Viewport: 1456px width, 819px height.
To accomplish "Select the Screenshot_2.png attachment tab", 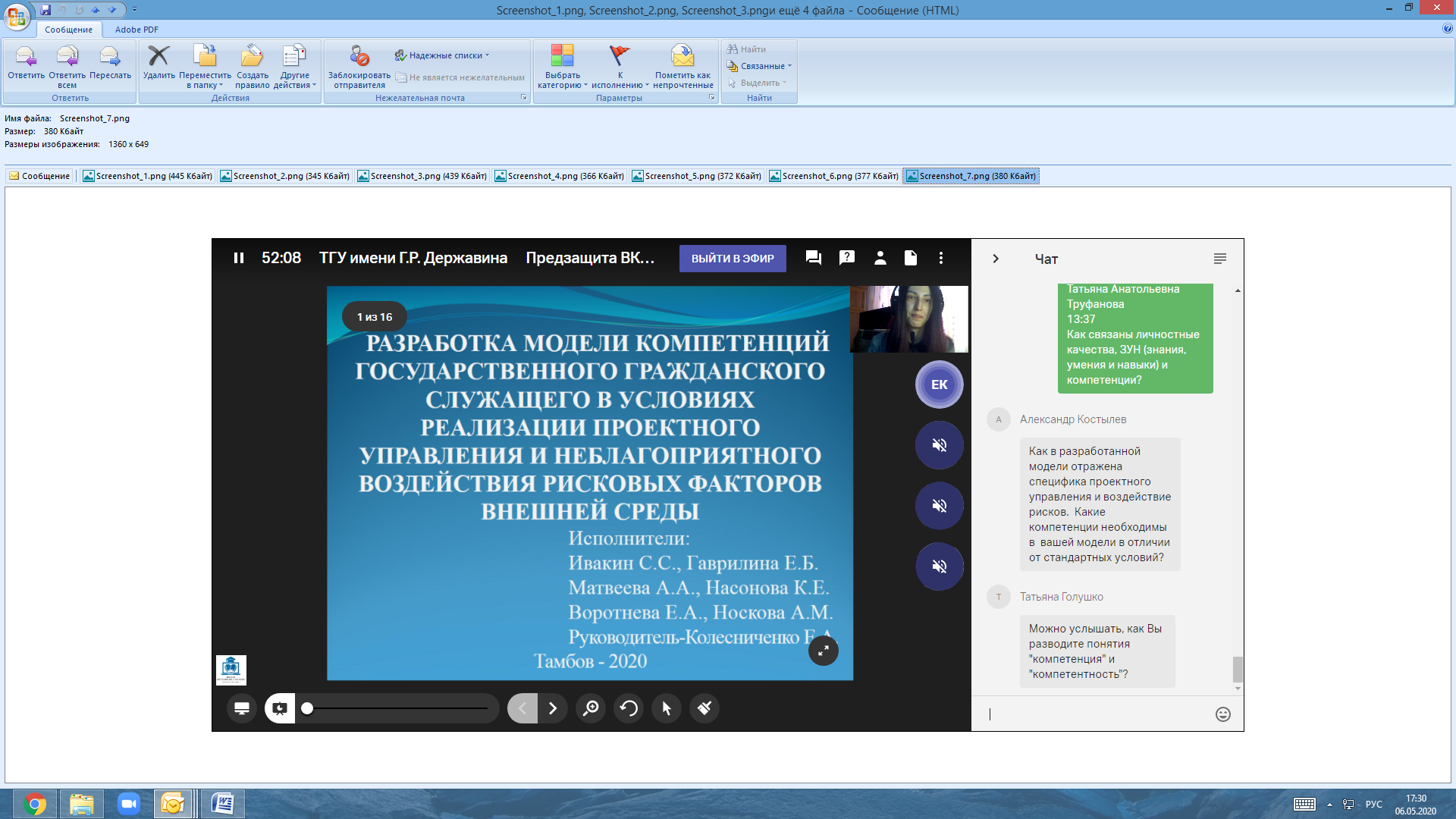I will tap(285, 176).
